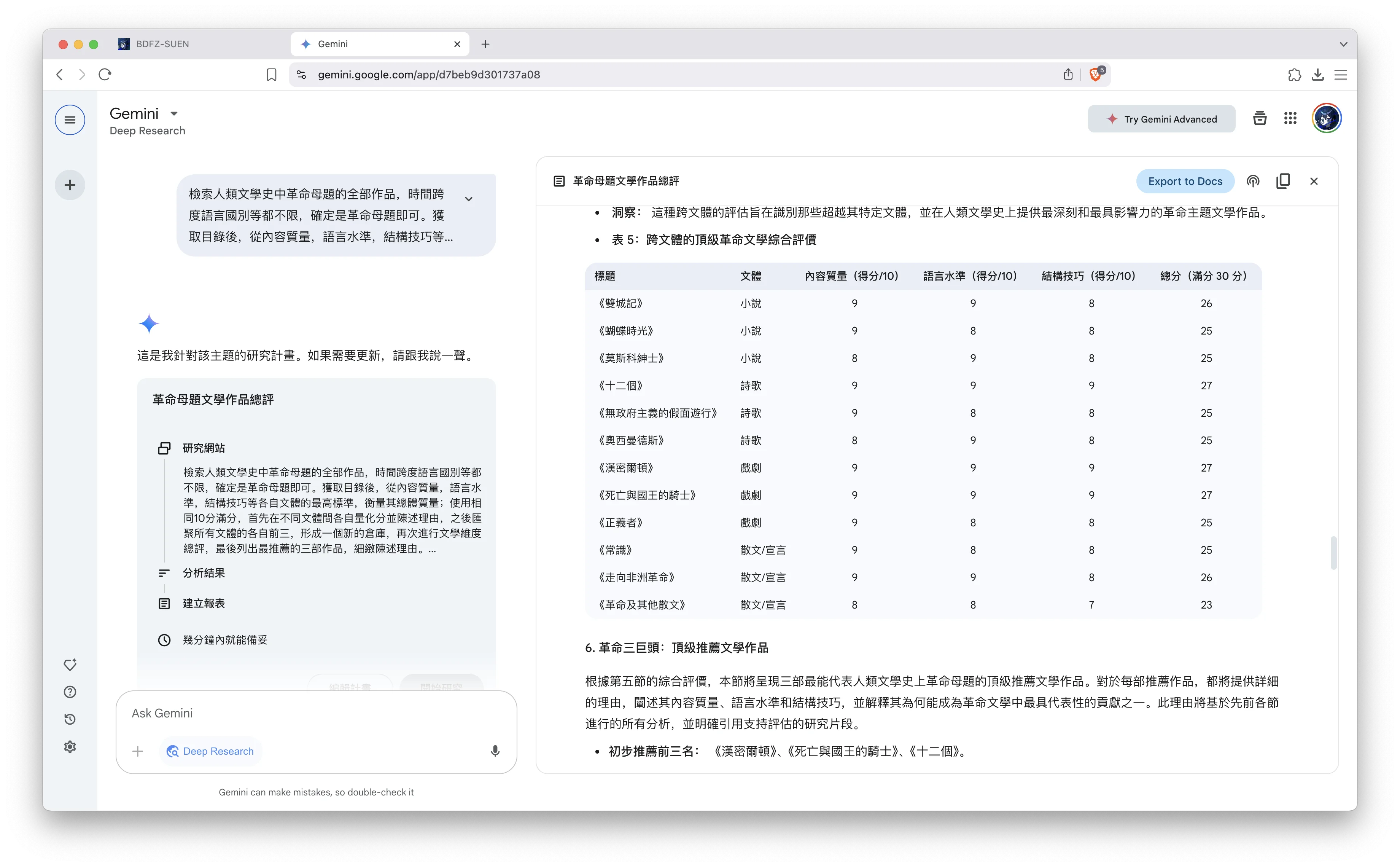This screenshot has height=867, width=1400.
Task: Open your Google account avatar
Action: (x=1326, y=118)
